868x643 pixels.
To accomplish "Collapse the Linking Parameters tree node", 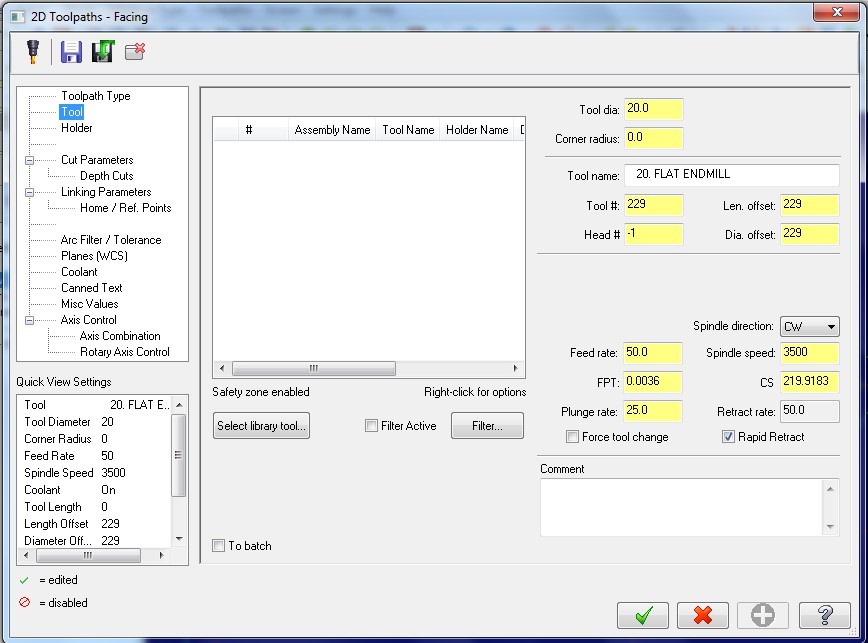I will [29, 193].
